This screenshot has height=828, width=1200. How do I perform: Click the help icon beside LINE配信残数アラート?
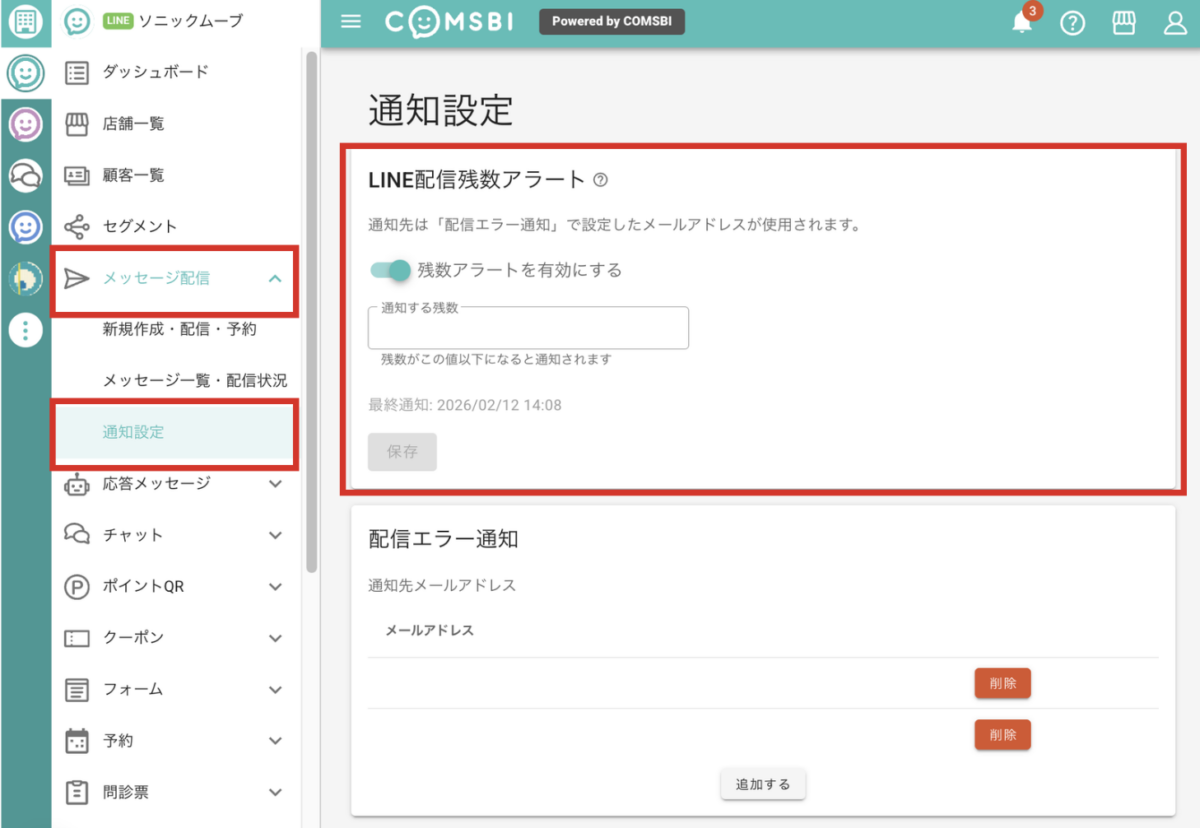point(600,180)
